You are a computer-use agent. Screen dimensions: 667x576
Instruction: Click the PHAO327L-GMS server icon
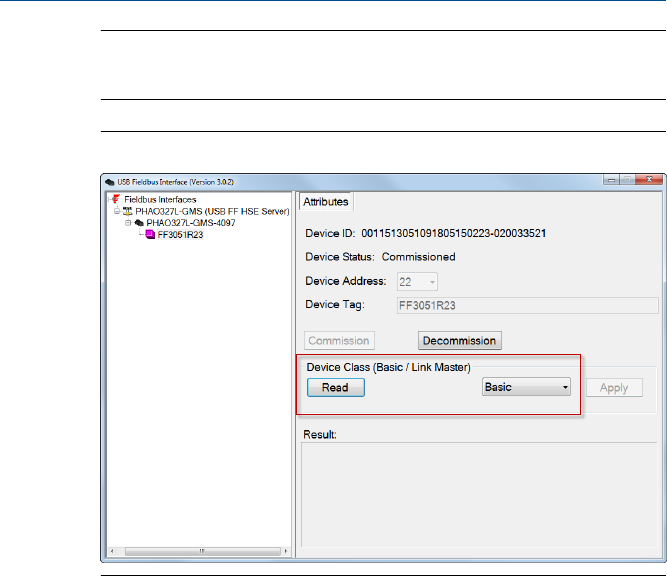click(128, 211)
